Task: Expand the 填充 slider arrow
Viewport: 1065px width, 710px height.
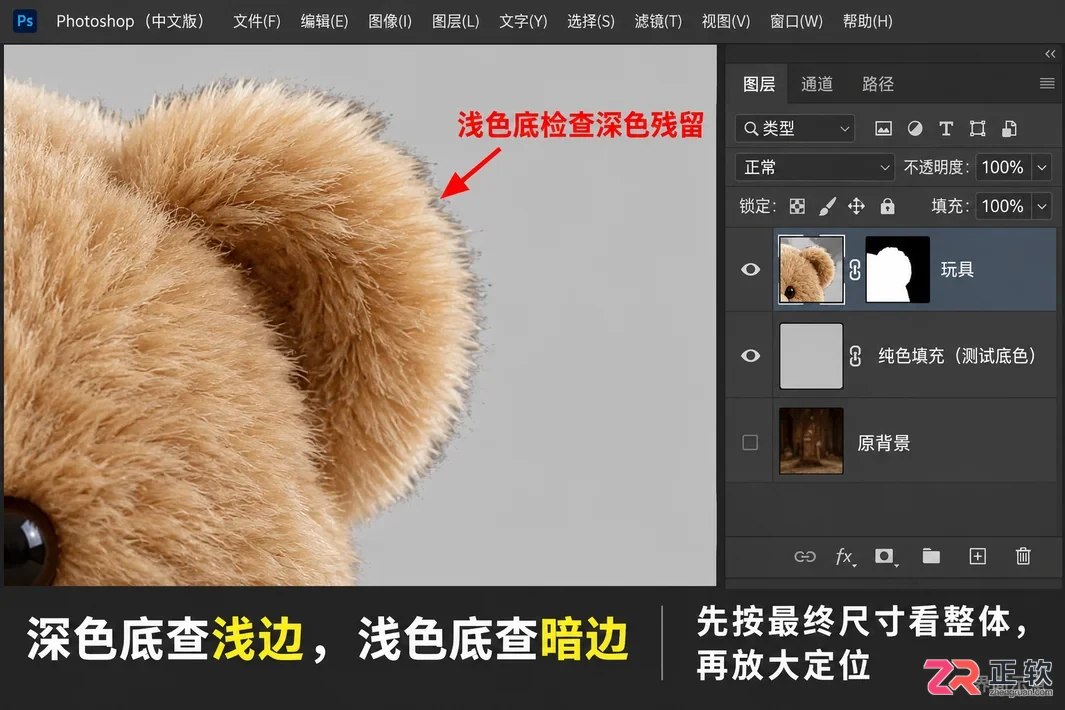Action: tap(1042, 206)
